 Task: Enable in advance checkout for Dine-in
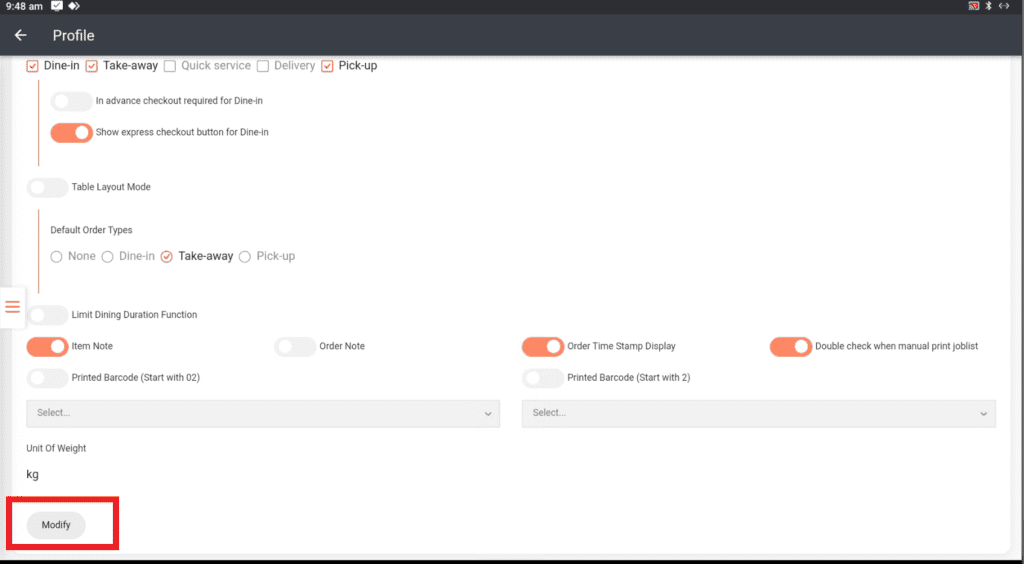71,101
